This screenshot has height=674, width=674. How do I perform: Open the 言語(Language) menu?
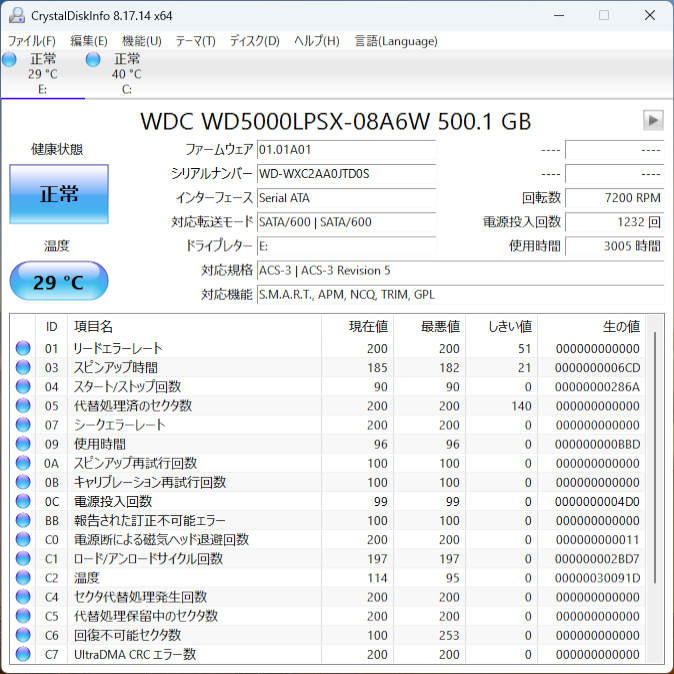click(x=396, y=41)
